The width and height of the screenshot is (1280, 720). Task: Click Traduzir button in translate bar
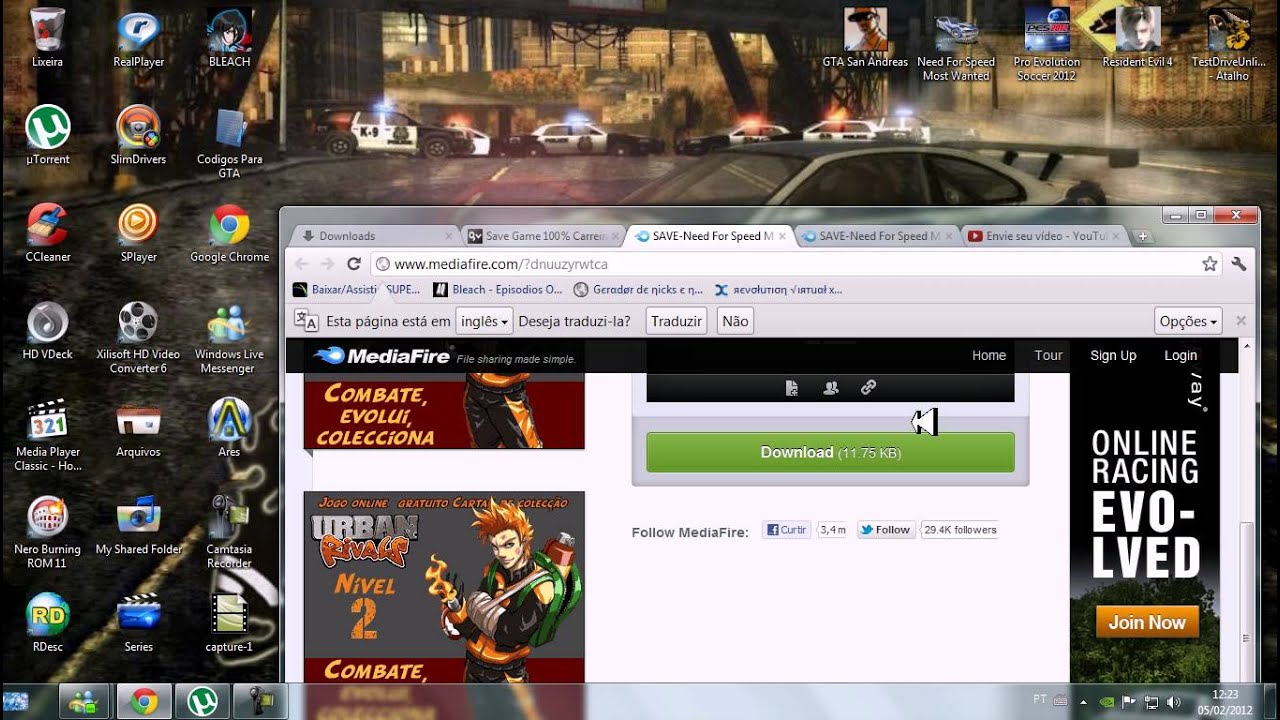coord(676,321)
